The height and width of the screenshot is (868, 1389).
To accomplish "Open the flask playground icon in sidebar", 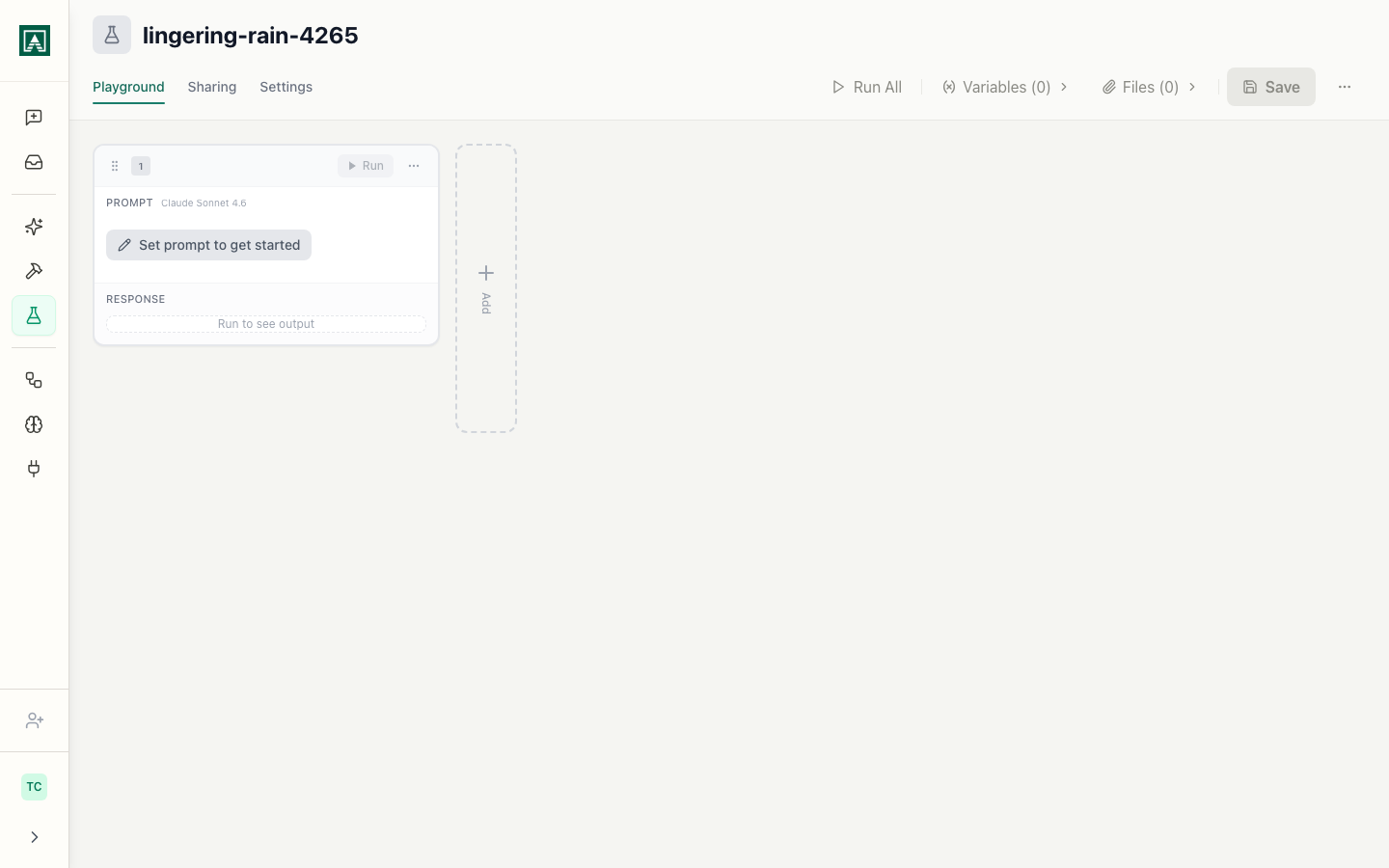I will click(x=34, y=315).
